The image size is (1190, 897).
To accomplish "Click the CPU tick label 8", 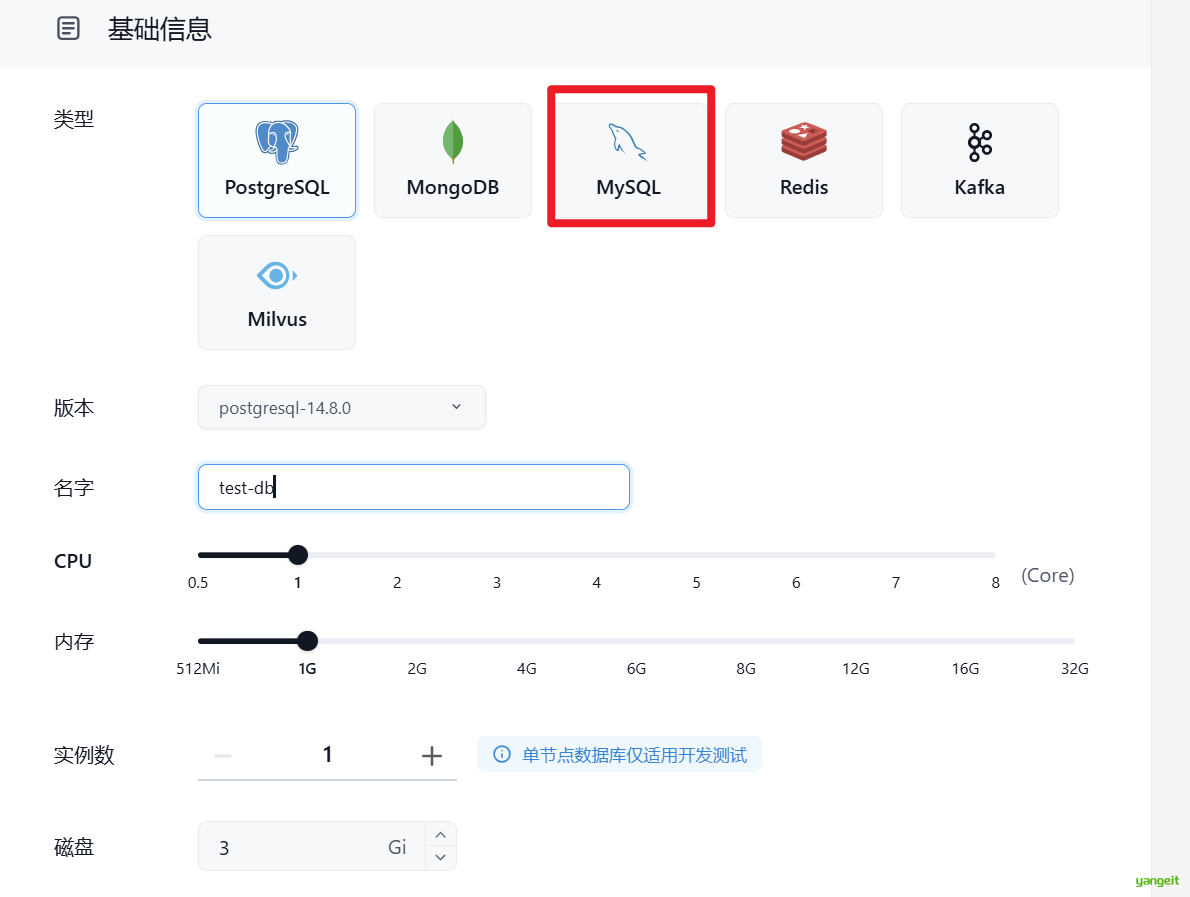I will click(x=996, y=583).
